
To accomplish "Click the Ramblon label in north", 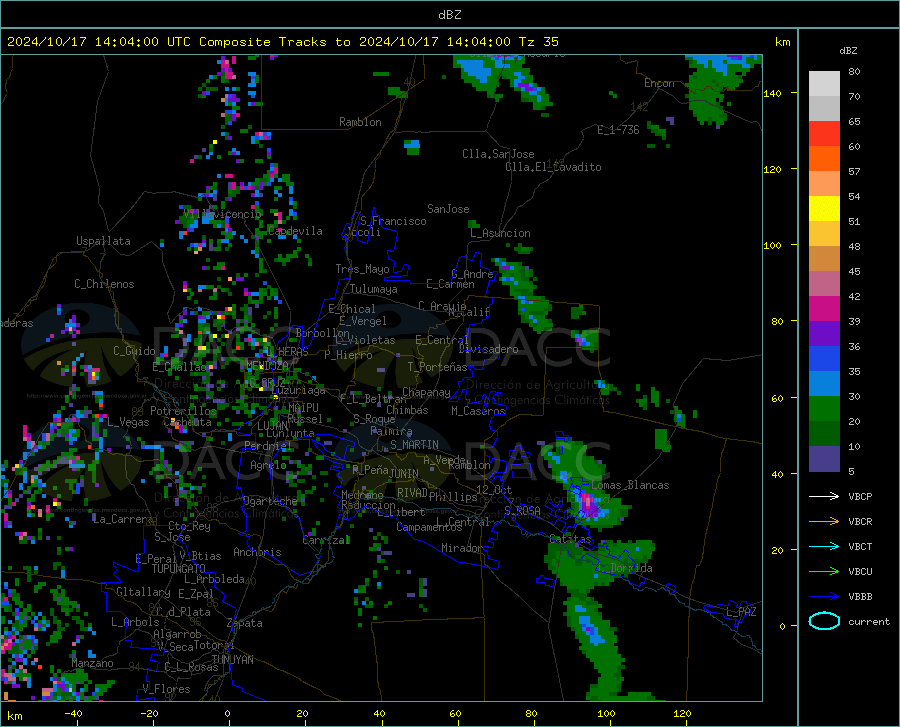I will click(360, 122).
